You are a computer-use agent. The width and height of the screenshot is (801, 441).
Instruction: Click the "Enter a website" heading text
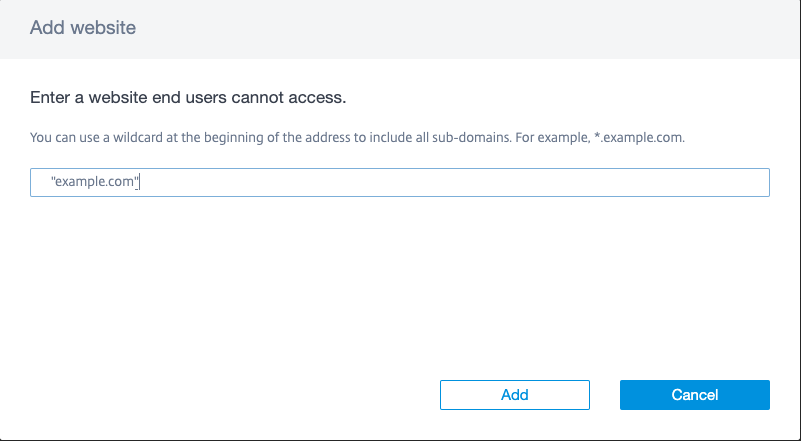(x=188, y=99)
